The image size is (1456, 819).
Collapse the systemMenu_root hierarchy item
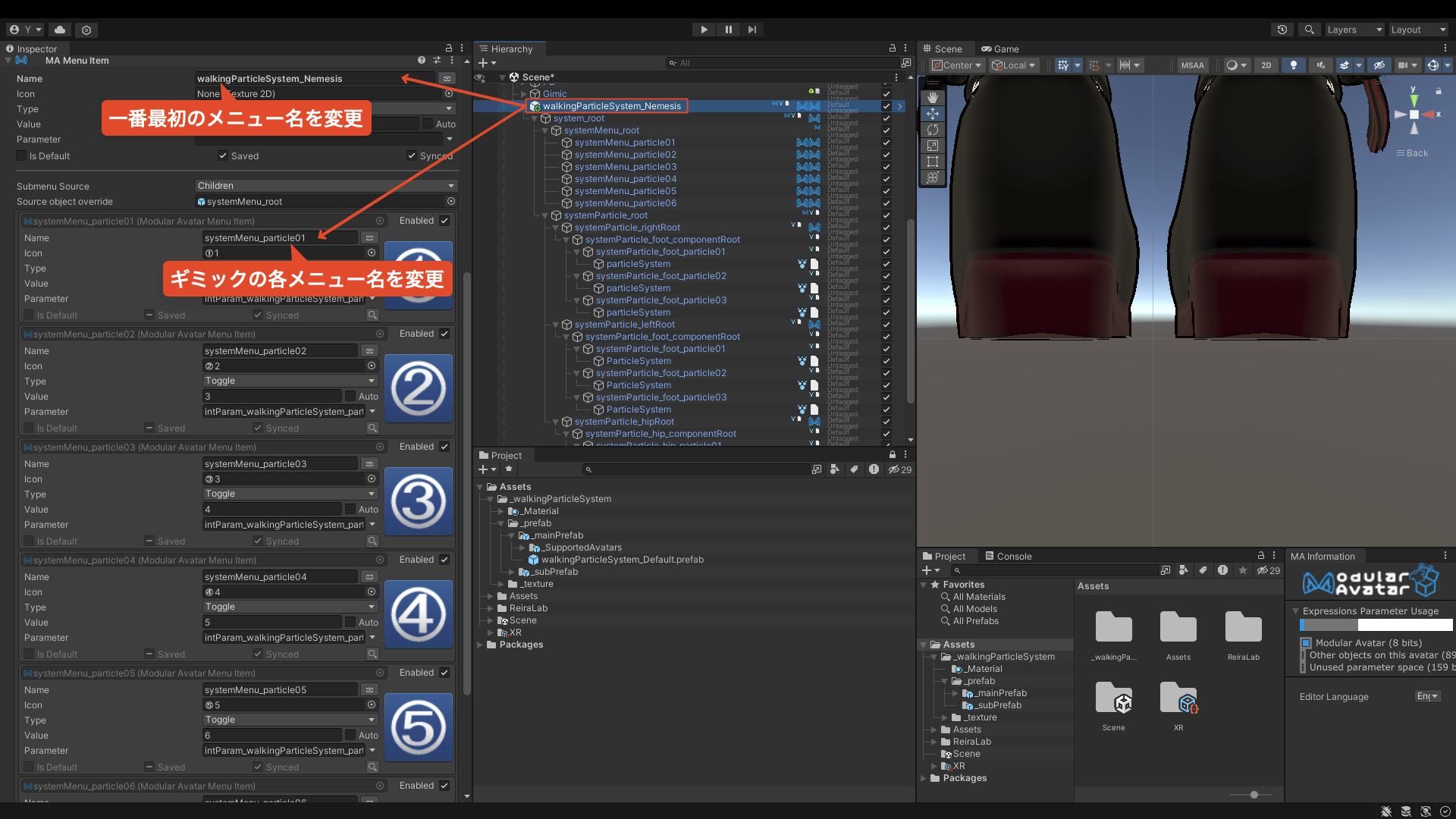pyautogui.click(x=545, y=130)
